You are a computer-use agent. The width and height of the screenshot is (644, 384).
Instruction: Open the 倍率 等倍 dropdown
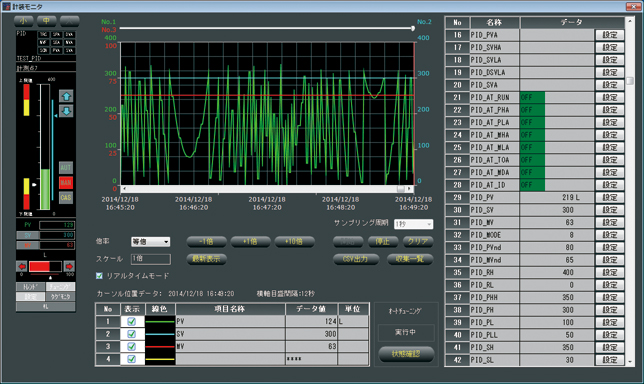(x=150, y=242)
